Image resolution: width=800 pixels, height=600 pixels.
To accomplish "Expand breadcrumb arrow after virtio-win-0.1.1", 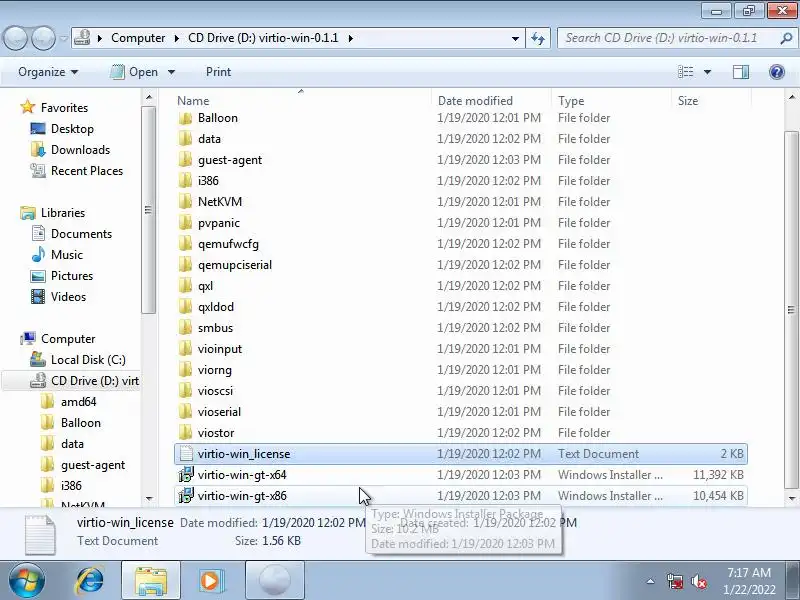I will pyautogui.click(x=351, y=38).
